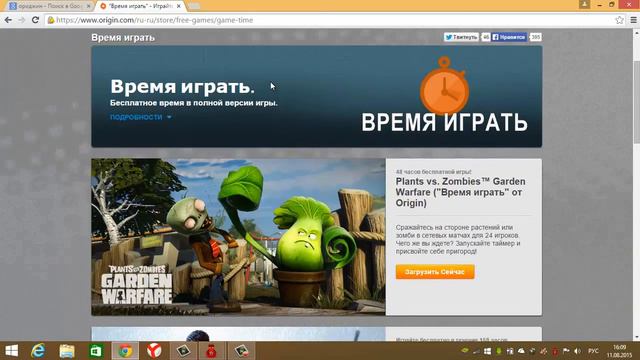Select the "Время играть" Origin tab
The image size is (640, 360).
pyautogui.click(x=140, y=6)
